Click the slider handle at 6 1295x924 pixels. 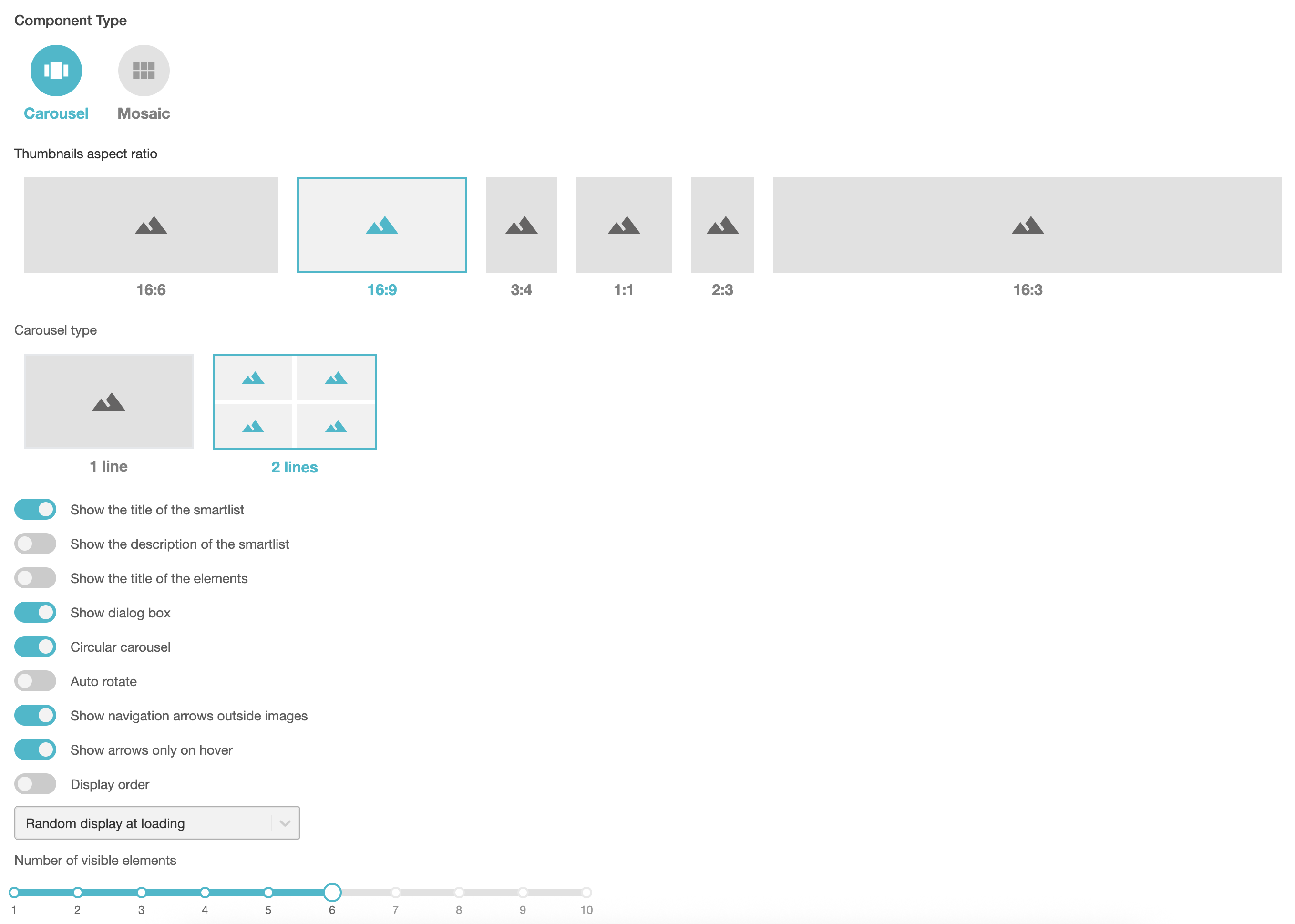(332, 892)
